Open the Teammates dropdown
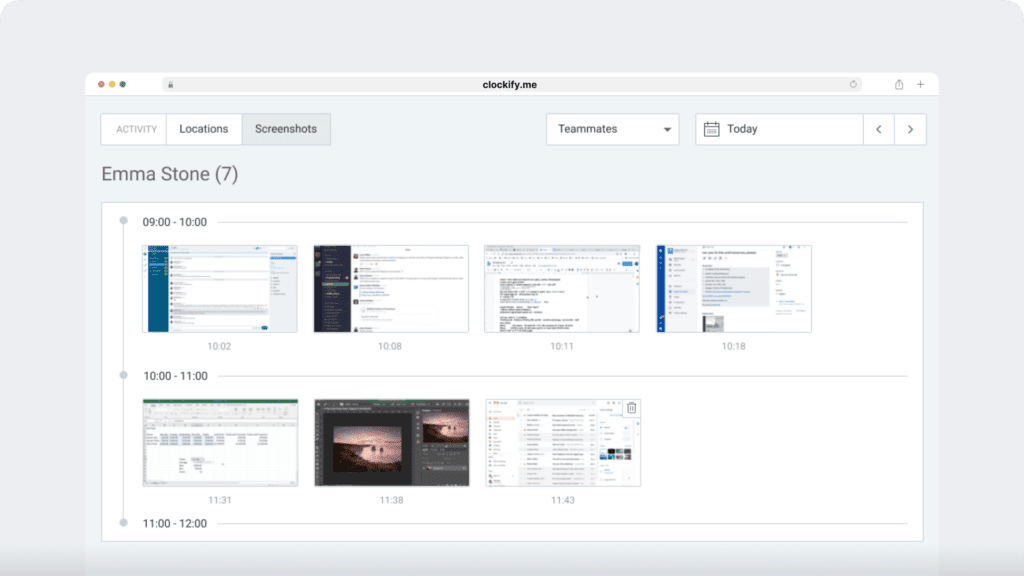The width and height of the screenshot is (1024, 576). click(612, 129)
